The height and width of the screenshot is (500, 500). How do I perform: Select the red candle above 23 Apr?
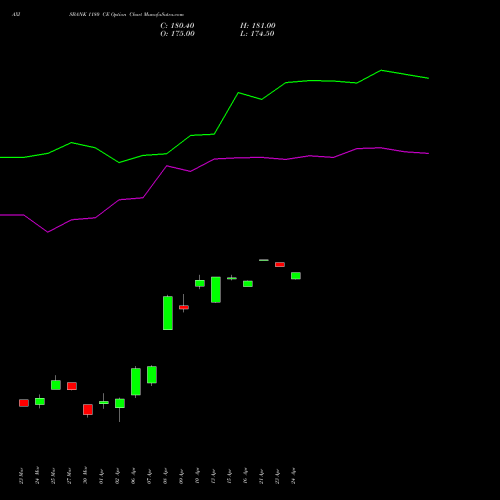point(280,265)
